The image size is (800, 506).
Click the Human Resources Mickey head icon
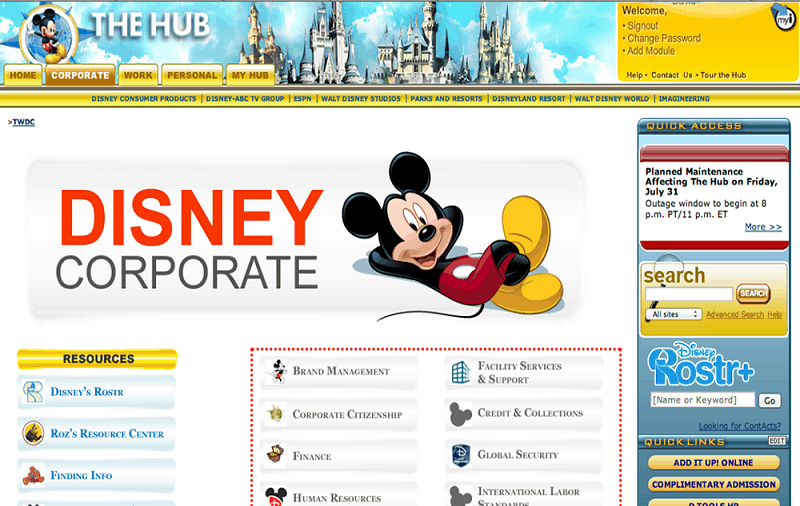pos(276,496)
